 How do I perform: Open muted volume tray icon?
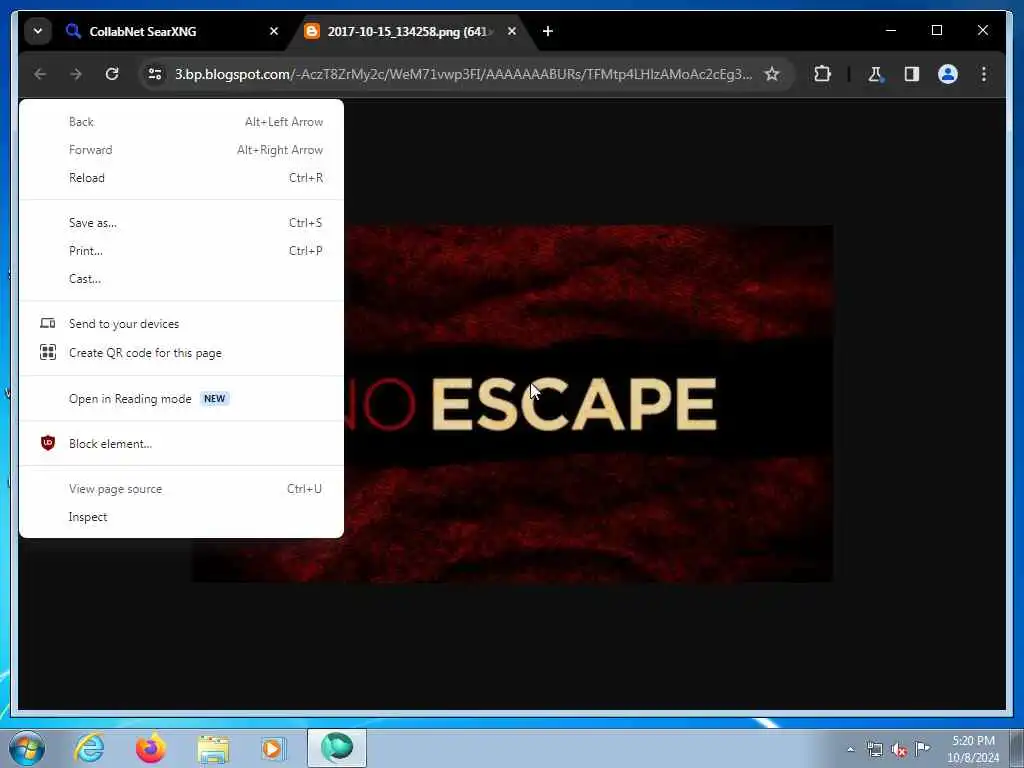point(899,750)
